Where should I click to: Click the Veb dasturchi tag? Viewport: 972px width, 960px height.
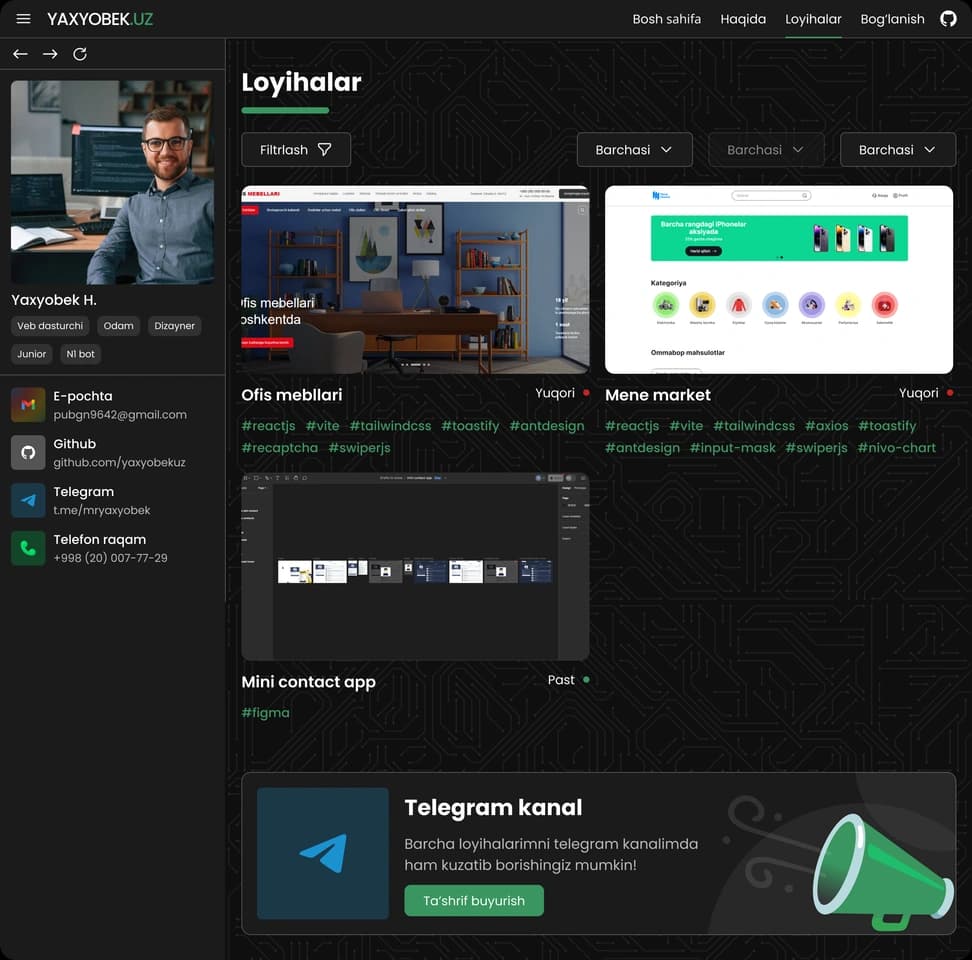click(50, 326)
